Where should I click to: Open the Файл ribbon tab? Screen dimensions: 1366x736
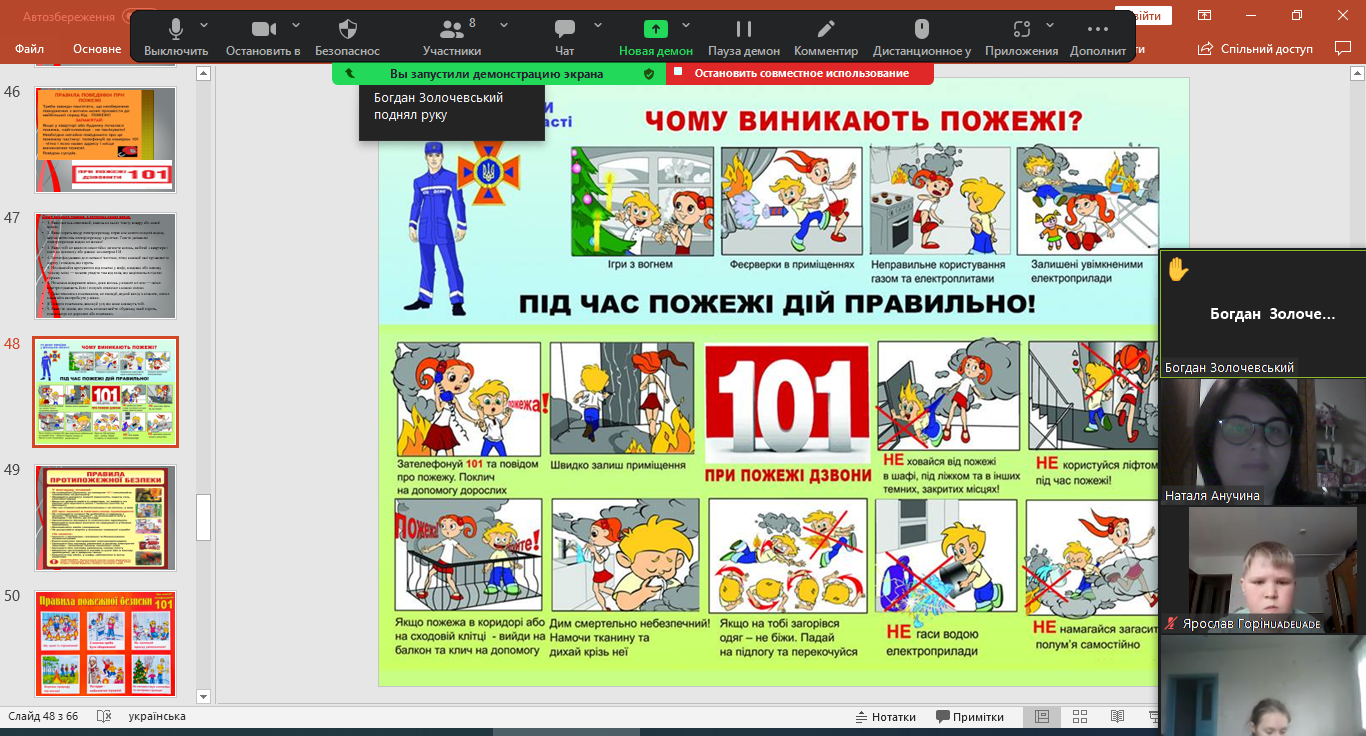pos(29,48)
